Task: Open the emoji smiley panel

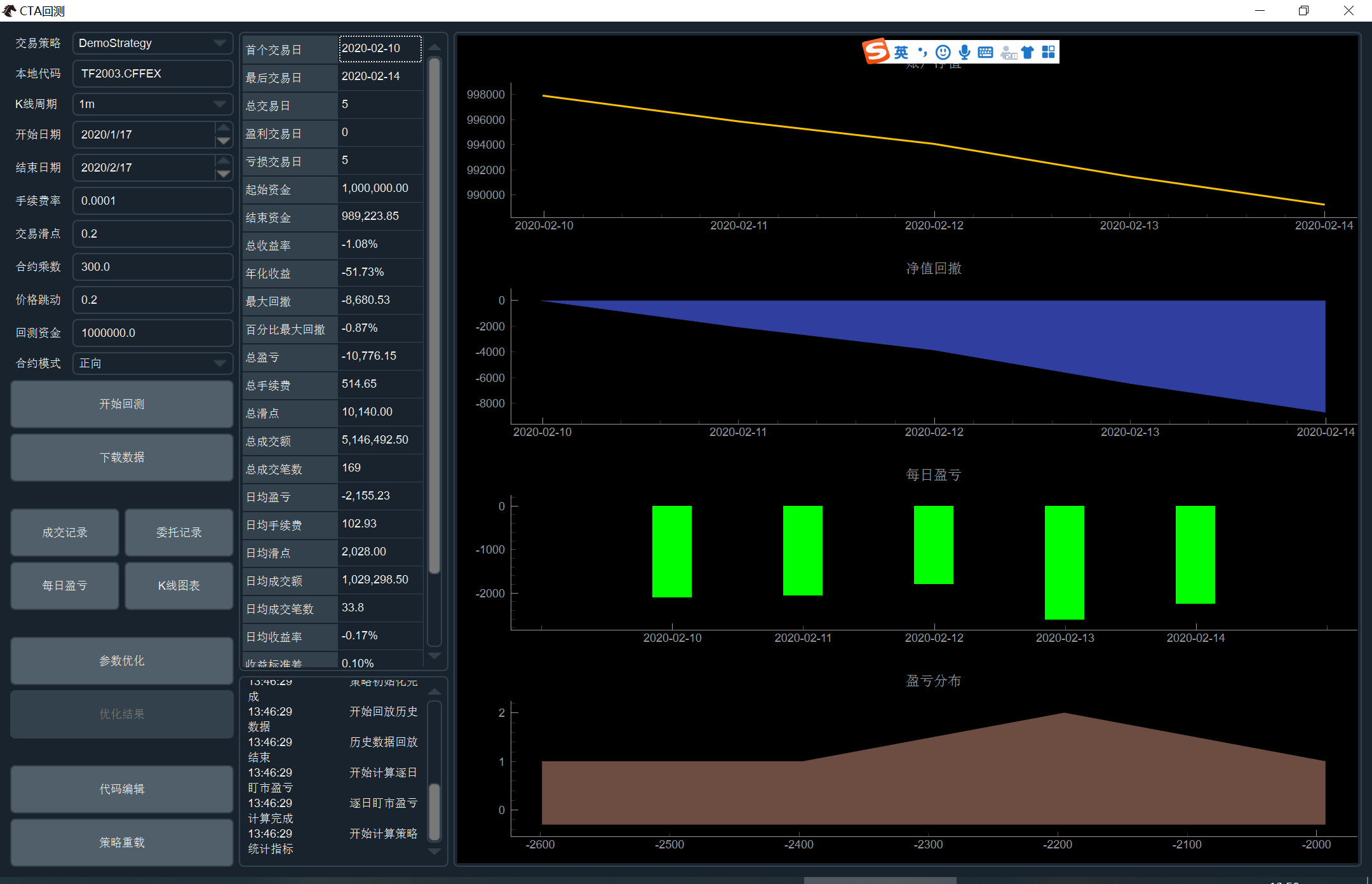Action: pyautogui.click(x=943, y=52)
